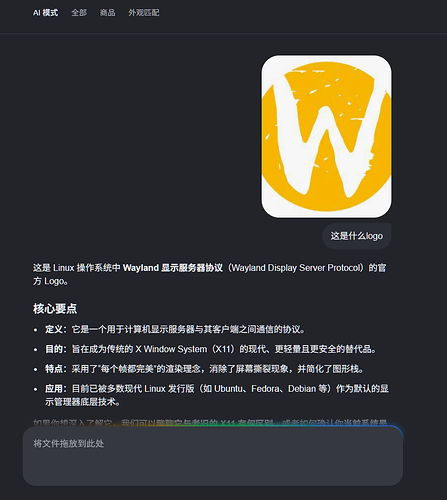Click the bold Wayland 显示服务器协议 text
This screenshot has width=447, height=500.
click(173, 268)
